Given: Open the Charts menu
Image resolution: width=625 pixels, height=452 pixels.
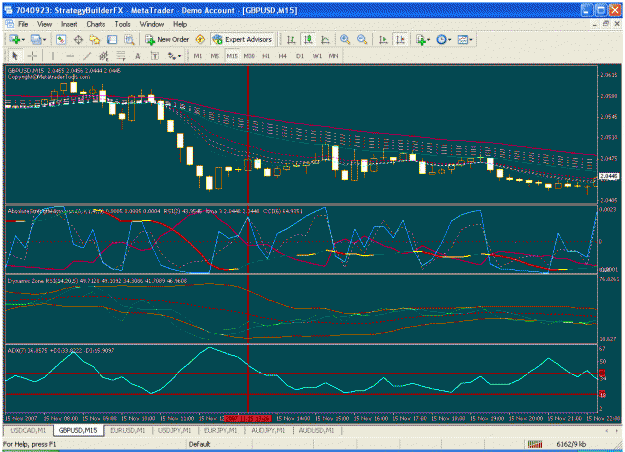Looking at the screenshot, I should pos(96,24).
